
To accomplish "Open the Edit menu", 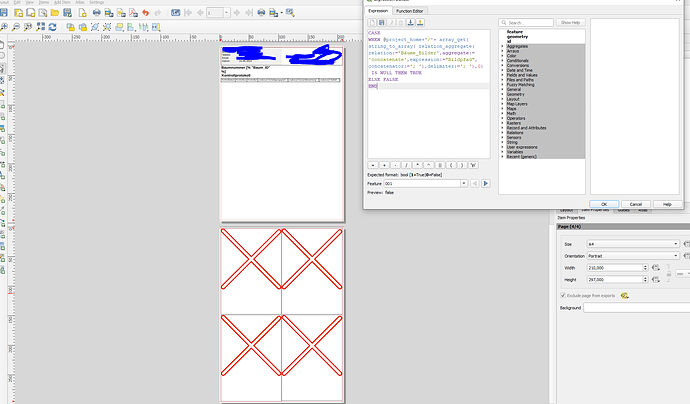I will [17, 2].
